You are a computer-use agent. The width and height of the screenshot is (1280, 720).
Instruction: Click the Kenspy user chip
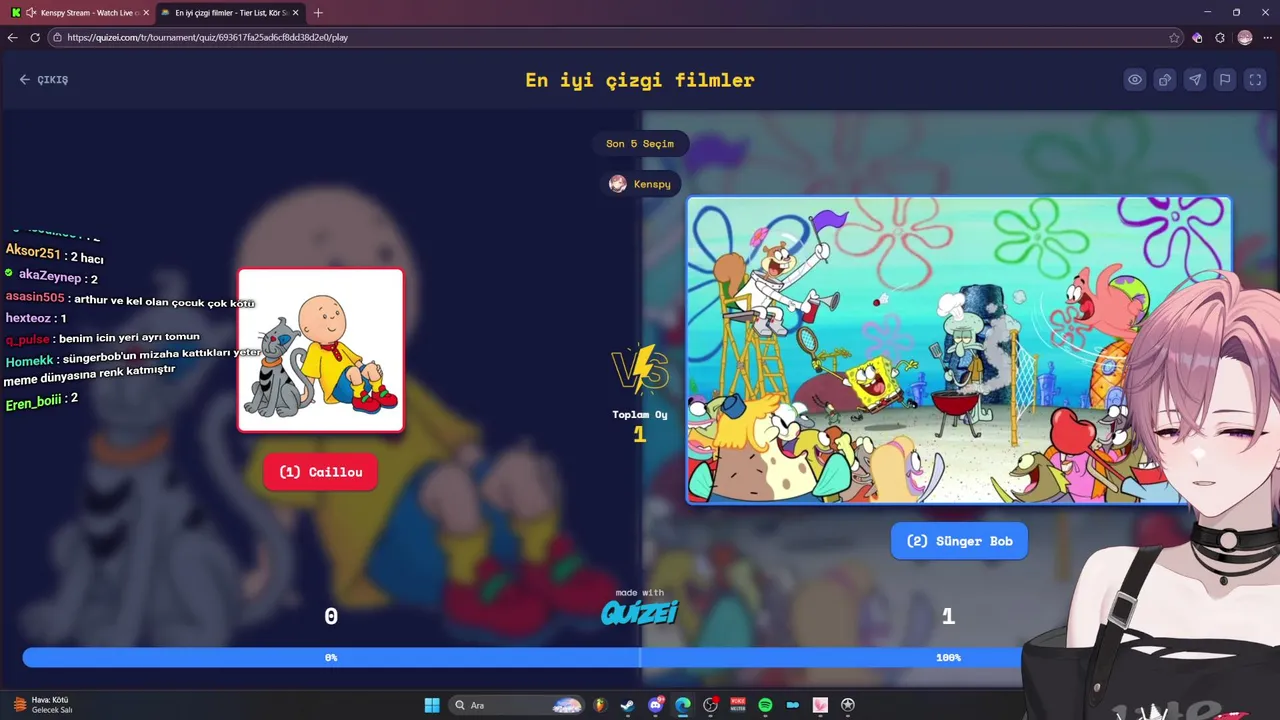click(641, 184)
